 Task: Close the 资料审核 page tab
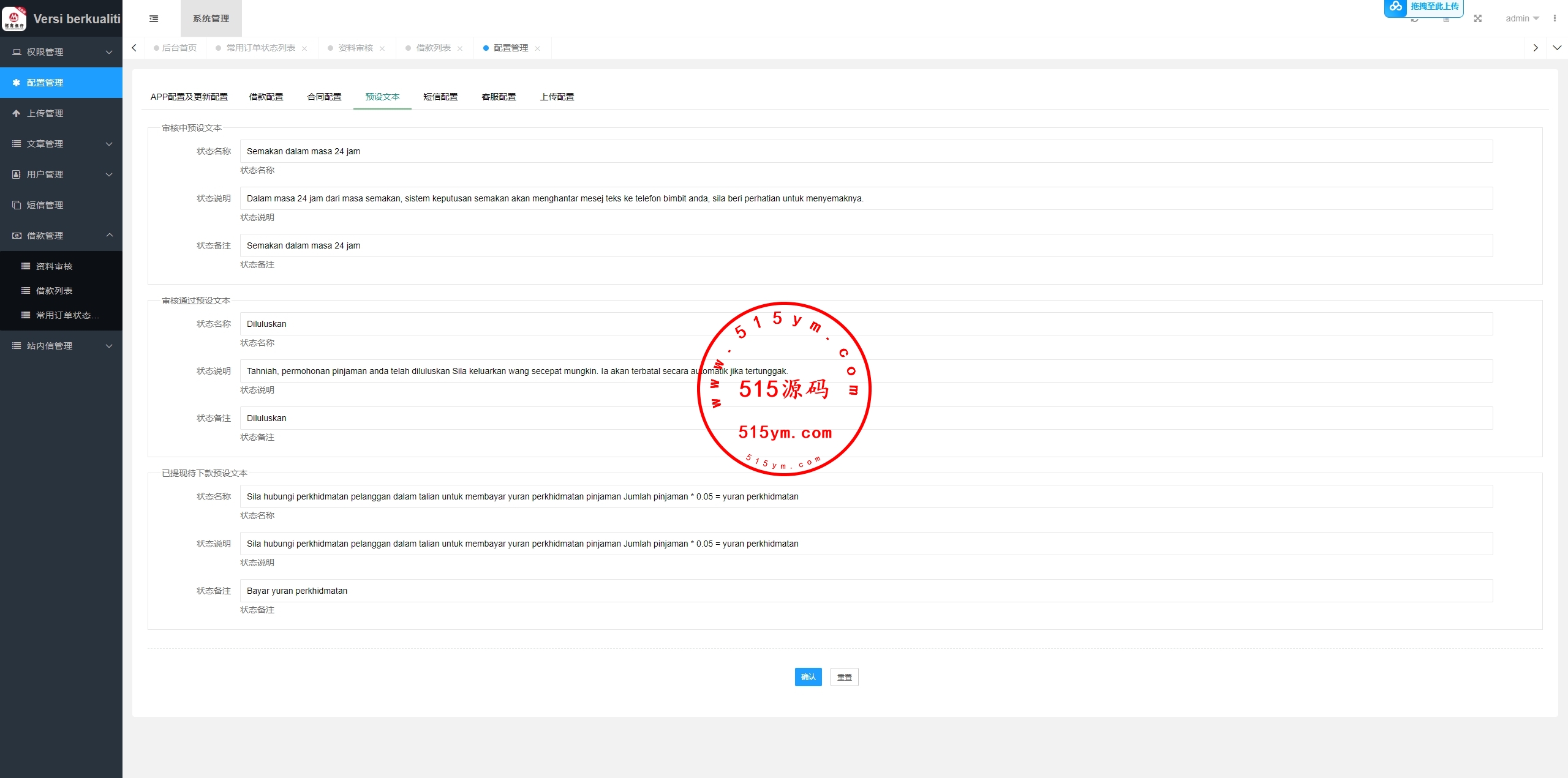382,48
